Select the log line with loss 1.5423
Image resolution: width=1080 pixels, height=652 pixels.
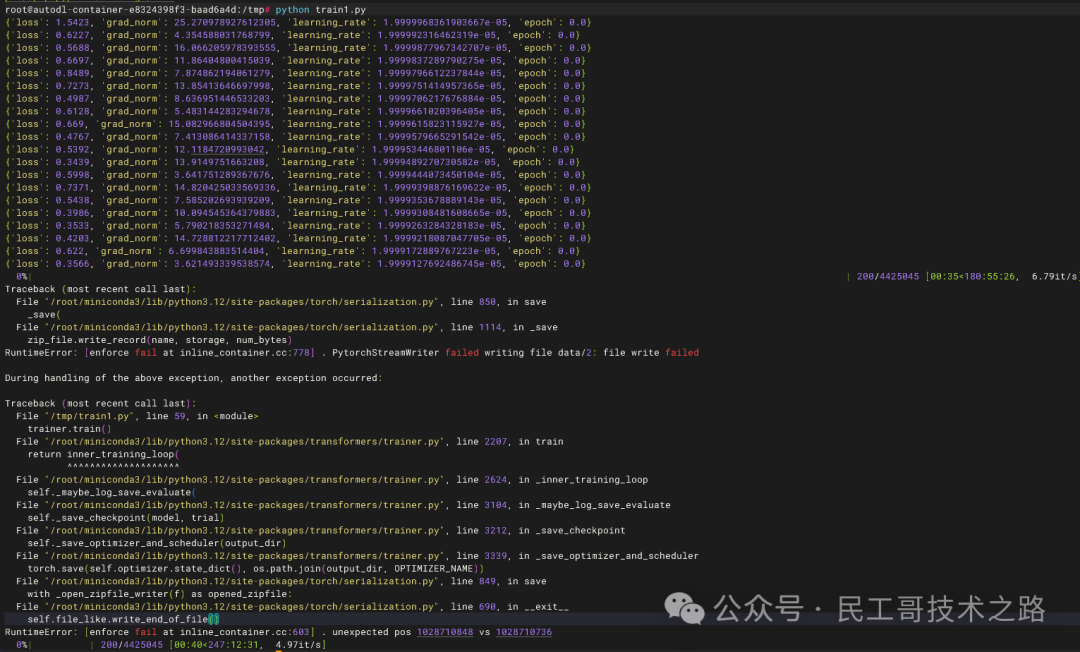click(x=298, y=22)
